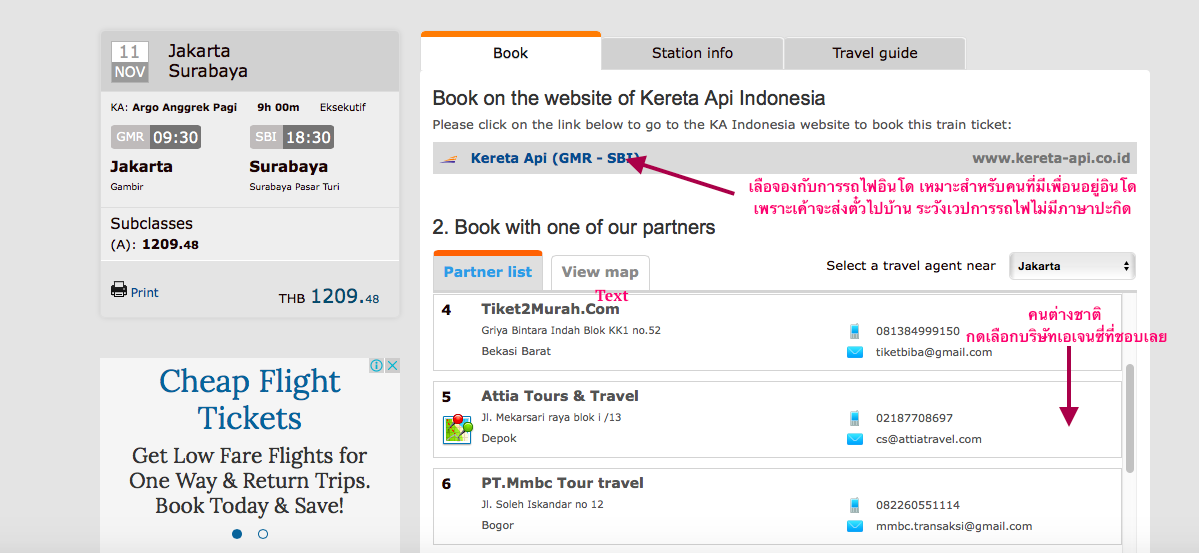1199x553 pixels.
Task: Click the GMR 09:30 departure badge
Action: point(156,138)
